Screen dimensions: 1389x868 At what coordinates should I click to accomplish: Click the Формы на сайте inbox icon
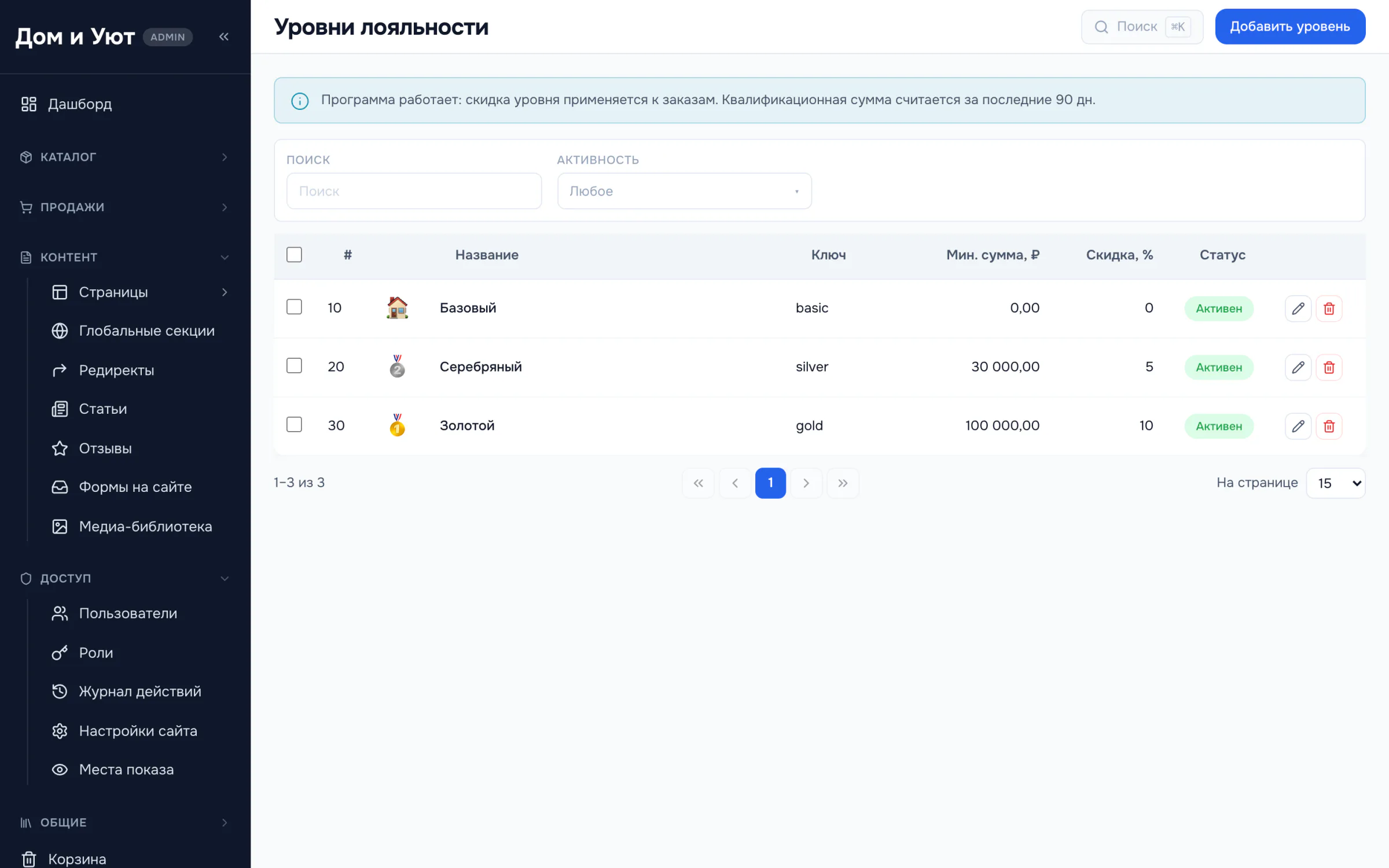tap(60, 487)
